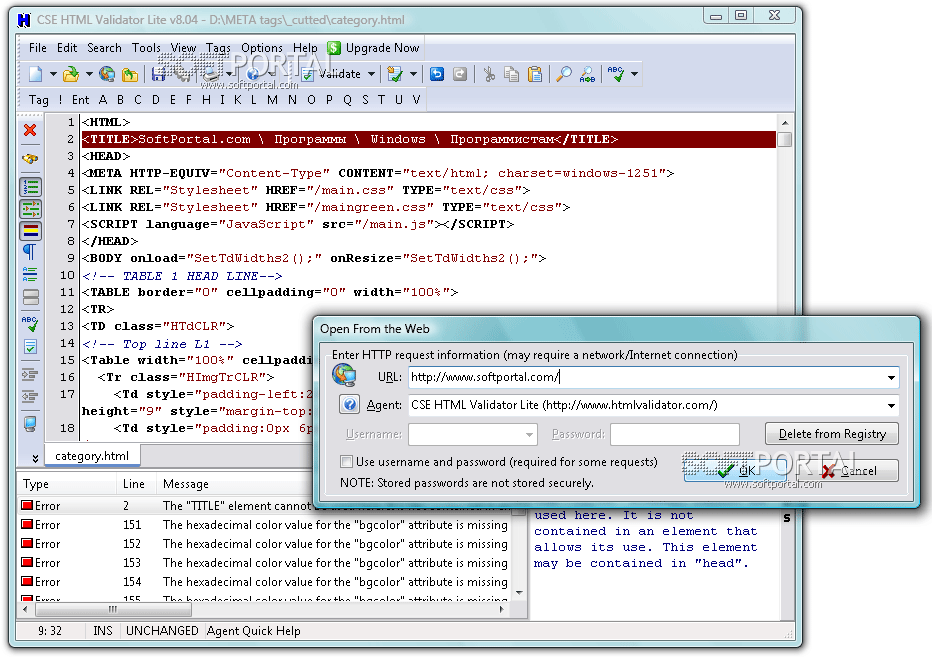Viewport: 932px width, 661px height.
Task: Create a new document with New icon
Action: tap(36, 74)
